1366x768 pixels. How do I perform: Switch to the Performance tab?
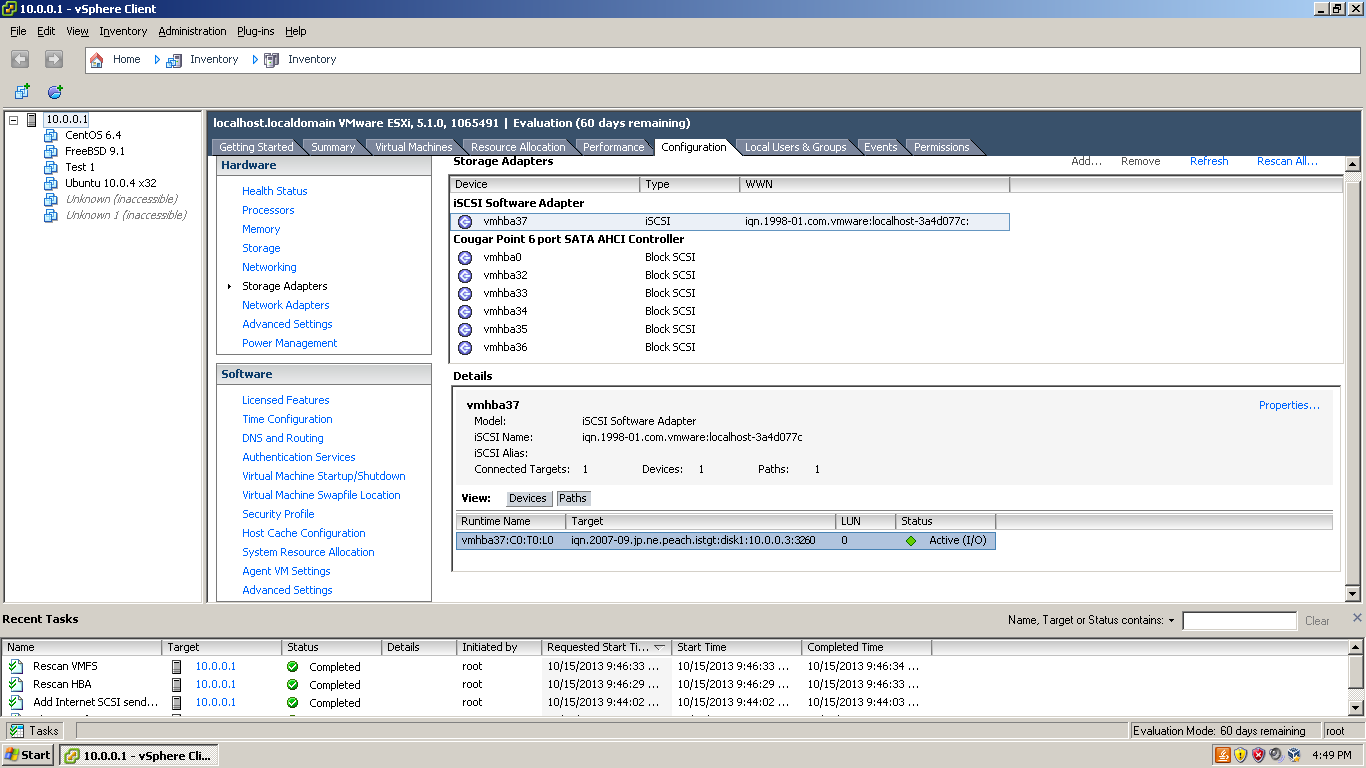(614, 147)
